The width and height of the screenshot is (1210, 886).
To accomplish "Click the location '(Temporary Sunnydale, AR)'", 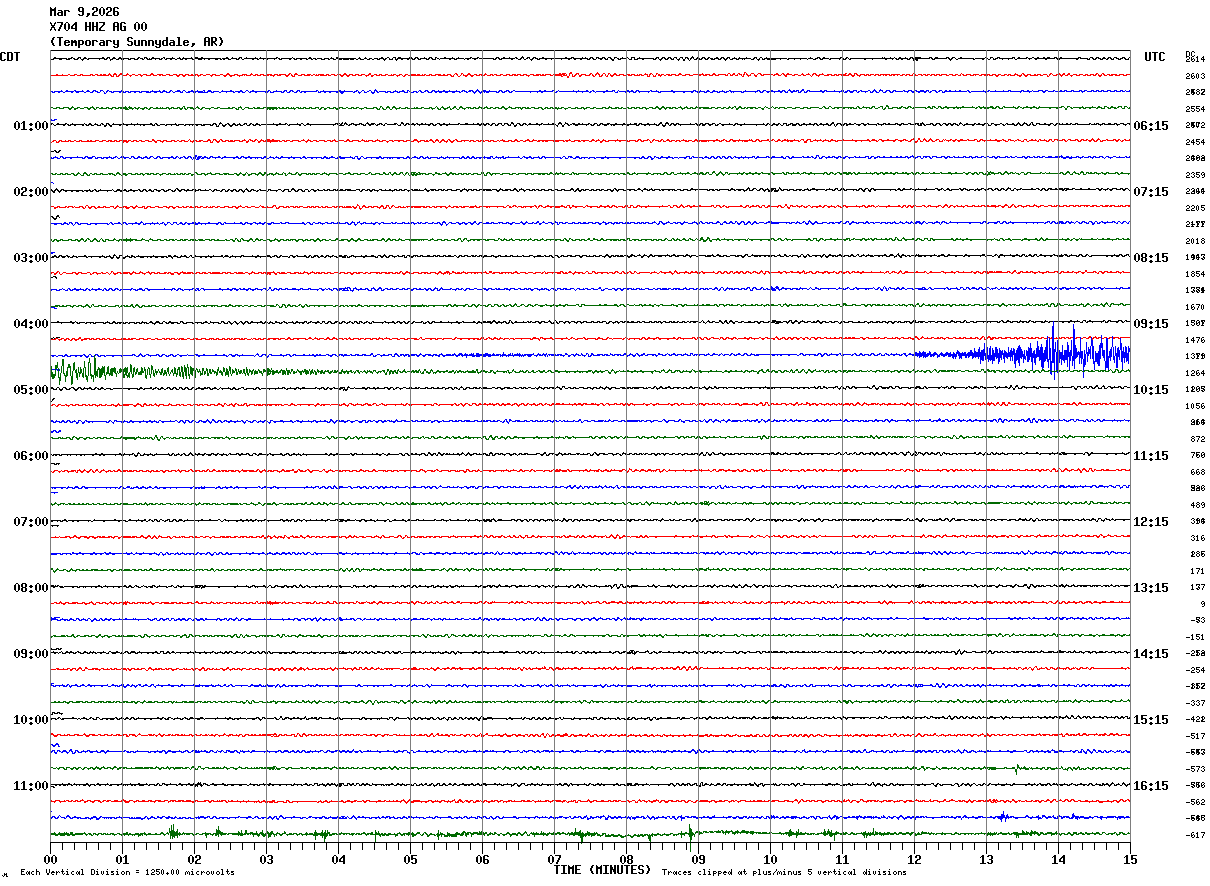I will pos(137,42).
